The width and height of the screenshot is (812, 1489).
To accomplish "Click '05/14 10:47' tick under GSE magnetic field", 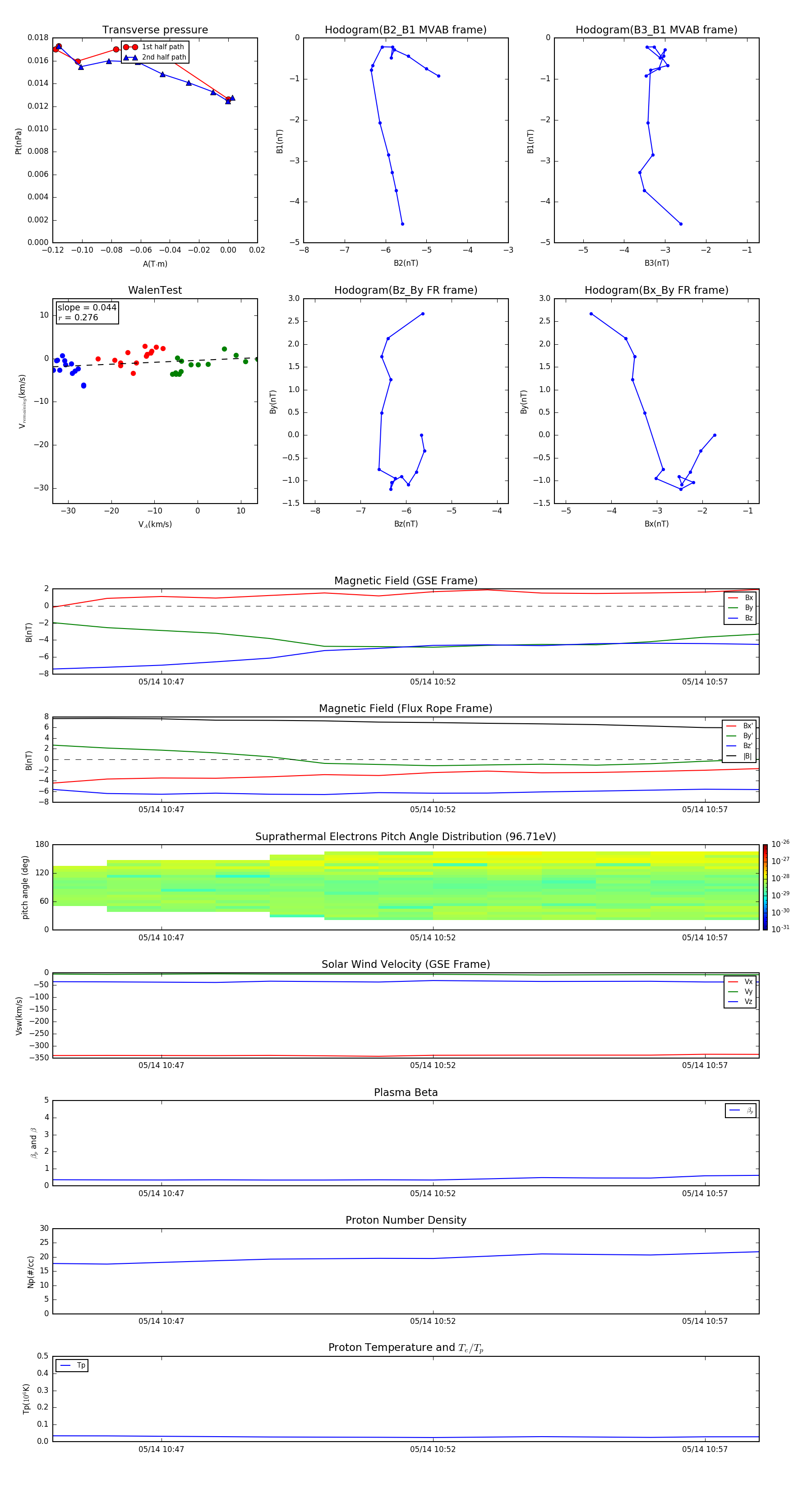I will (161, 681).
